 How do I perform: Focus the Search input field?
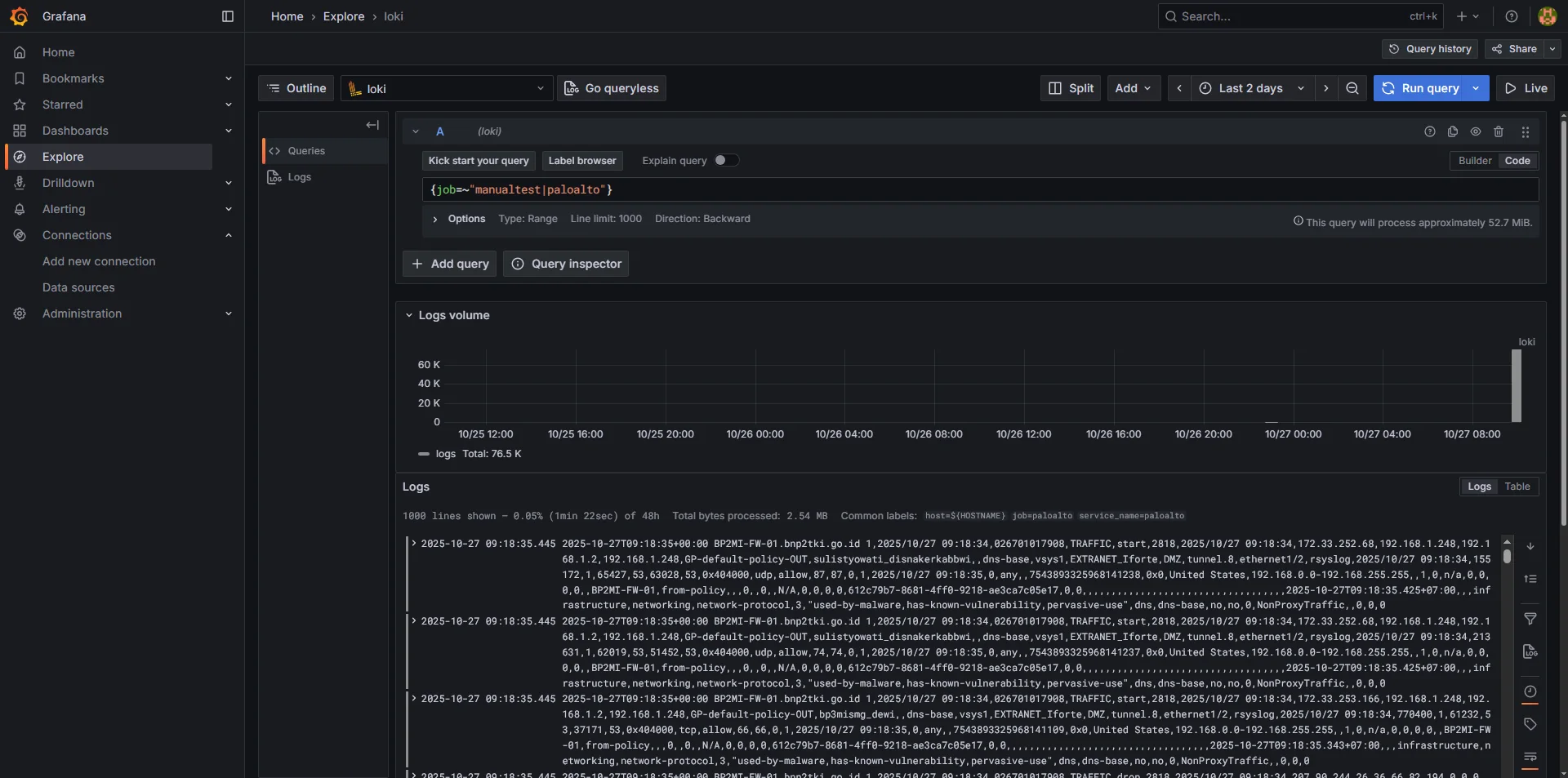click(x=1300, y=16)
